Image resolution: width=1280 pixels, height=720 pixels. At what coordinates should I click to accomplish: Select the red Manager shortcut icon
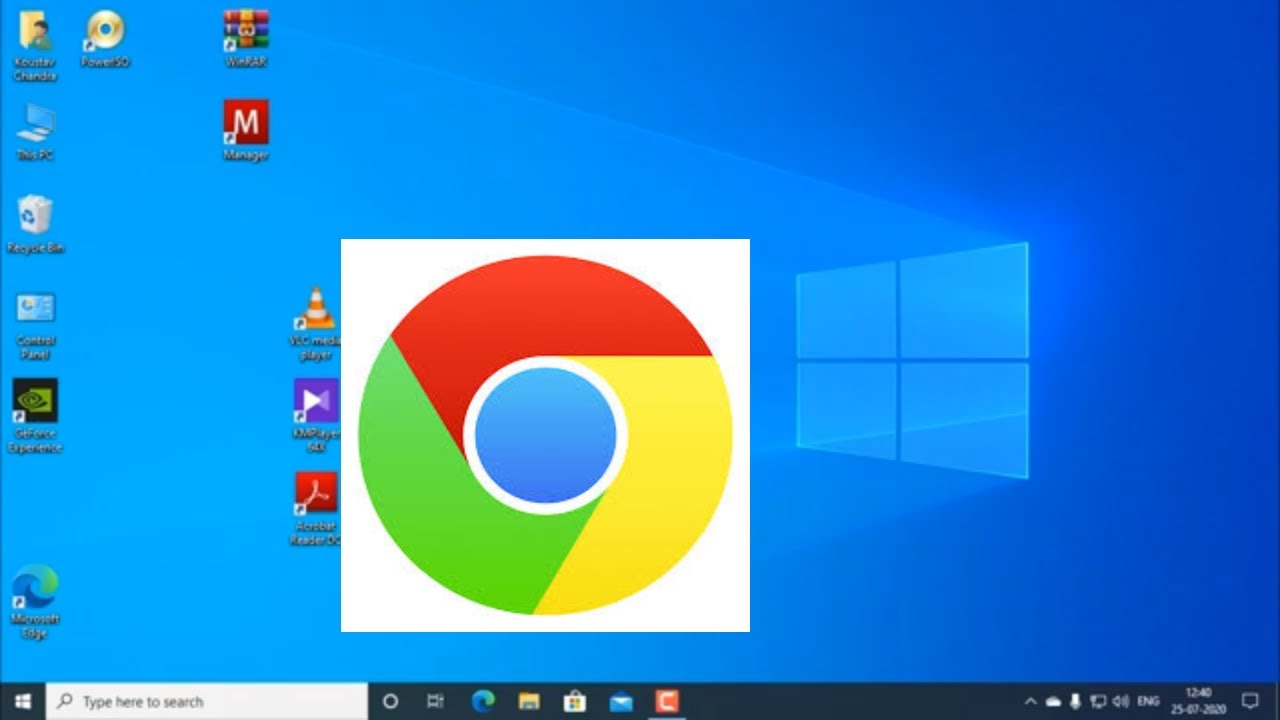(246, 131)
